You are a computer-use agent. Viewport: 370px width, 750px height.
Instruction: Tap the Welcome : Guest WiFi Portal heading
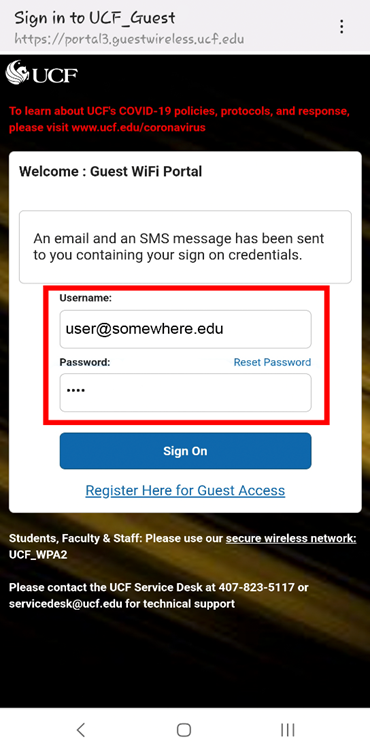point(110,171)
